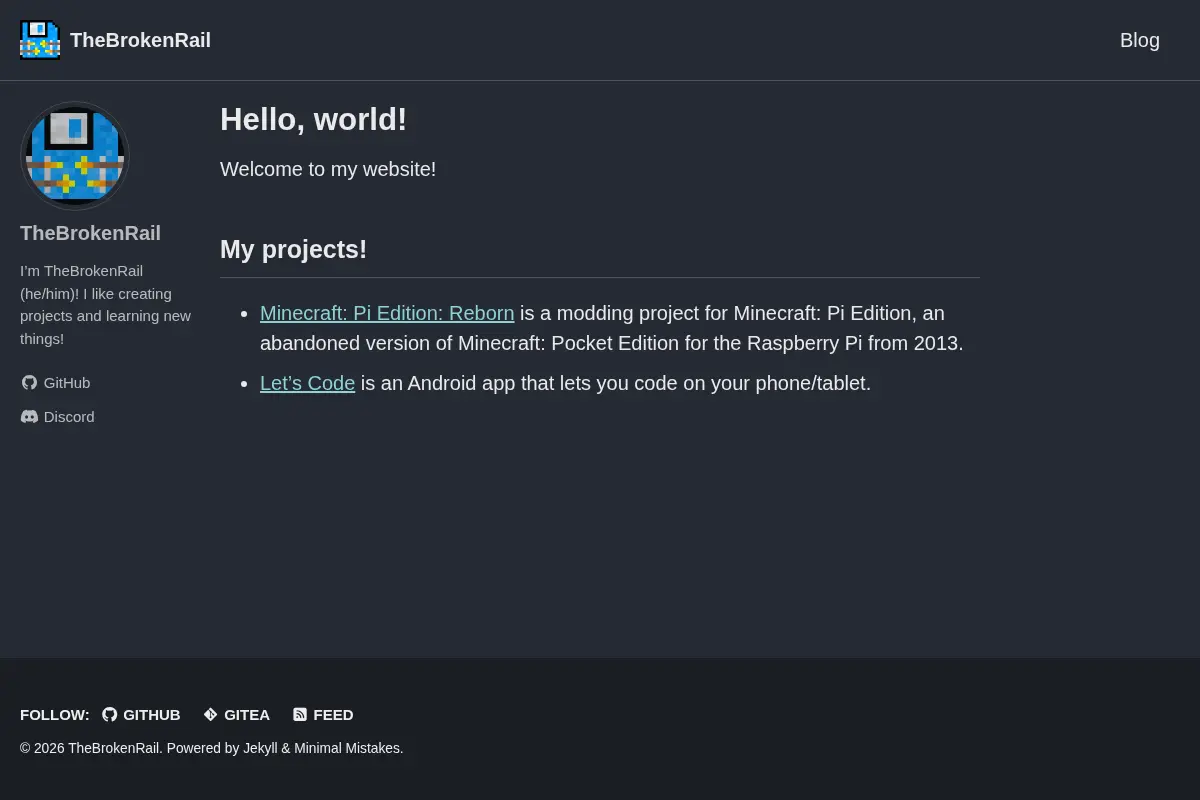
Task: Go to TheBrokenRail site title in header
Action: 140,40
